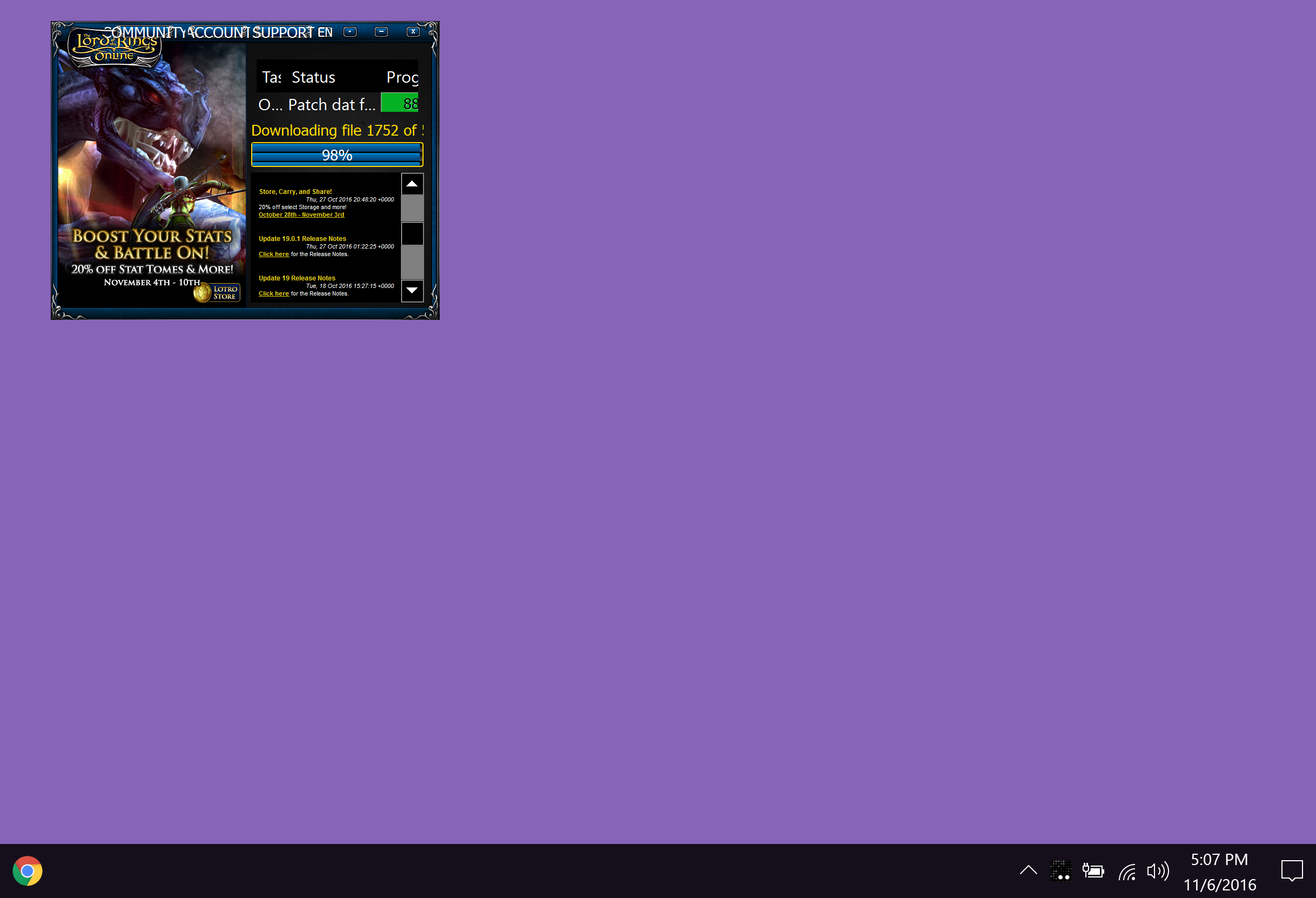The height and width of the screenshot is (898, 1316).
Task: Click 'Click here' under Update 19 Release Notes
Action: (273, 294)
